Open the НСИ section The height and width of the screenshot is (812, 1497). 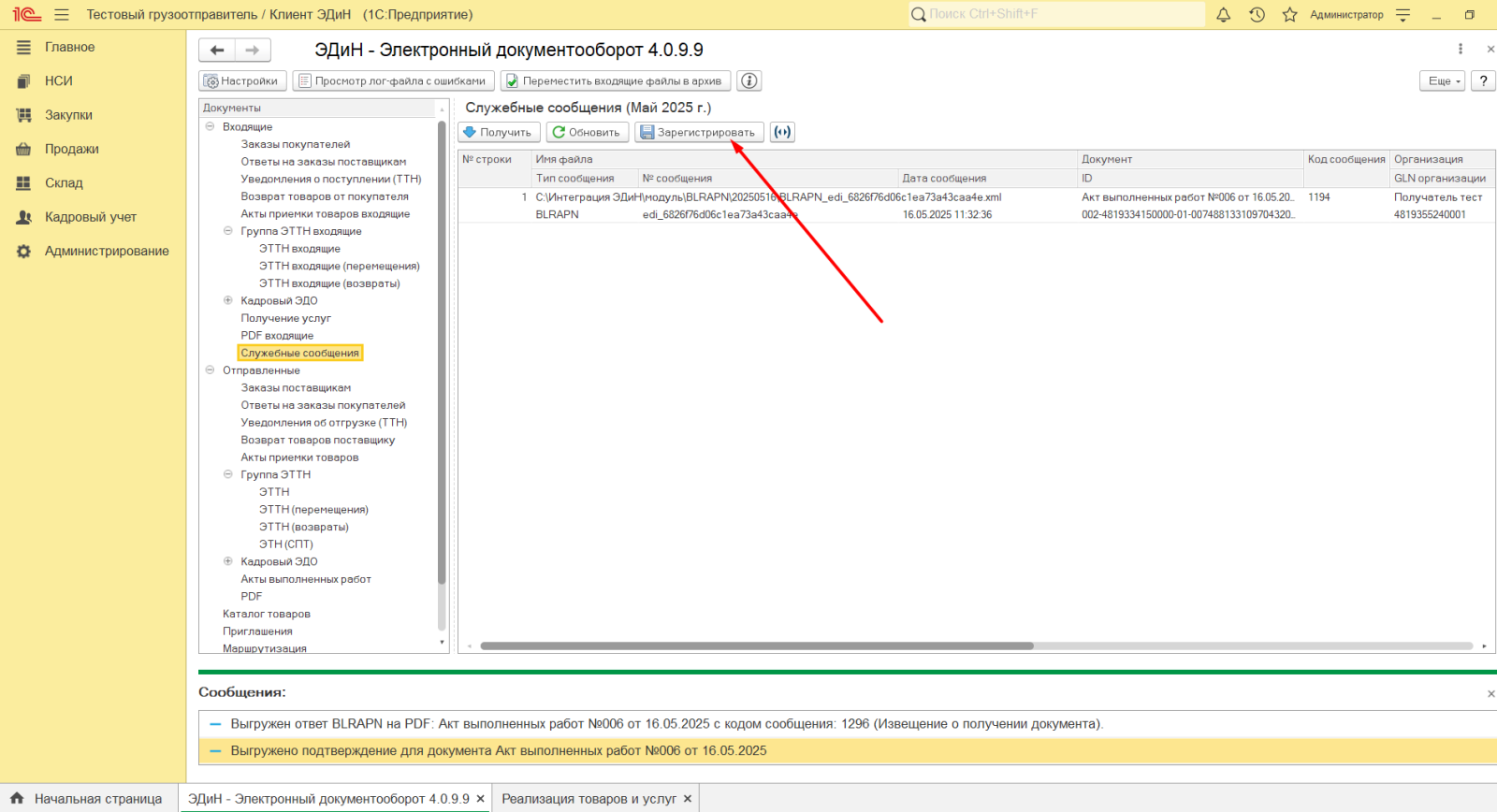coord(59,81)
